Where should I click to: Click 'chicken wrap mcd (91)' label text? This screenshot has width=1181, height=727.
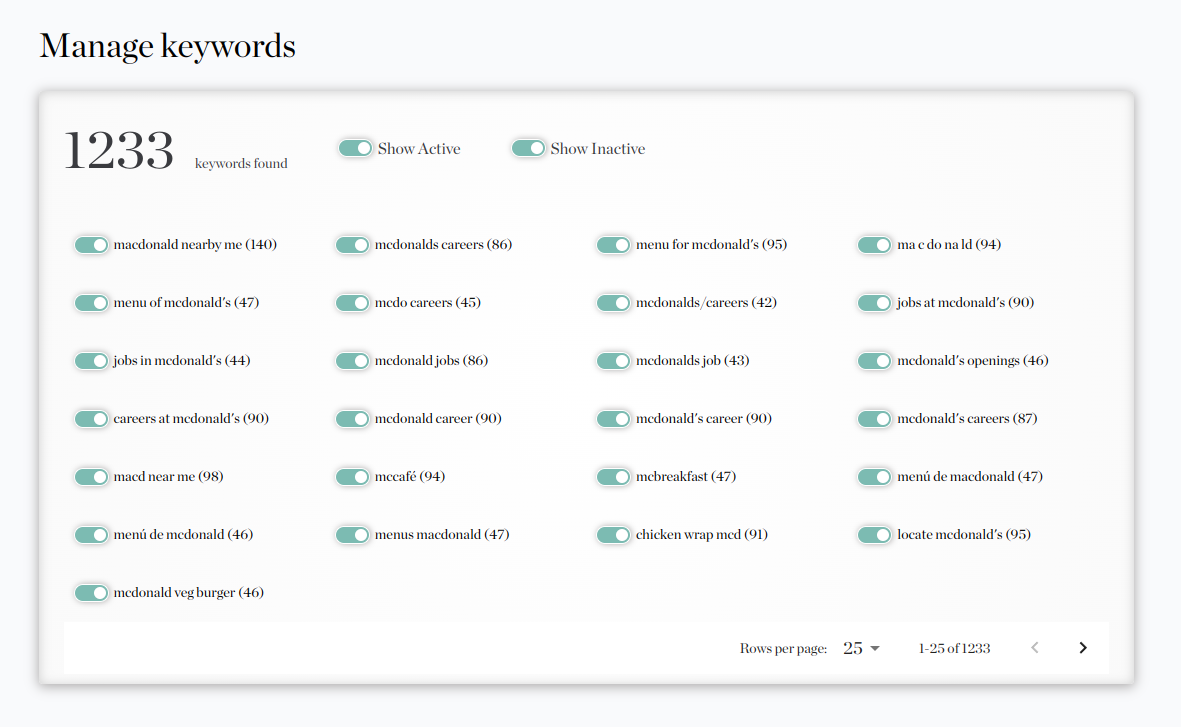point(702,535)
